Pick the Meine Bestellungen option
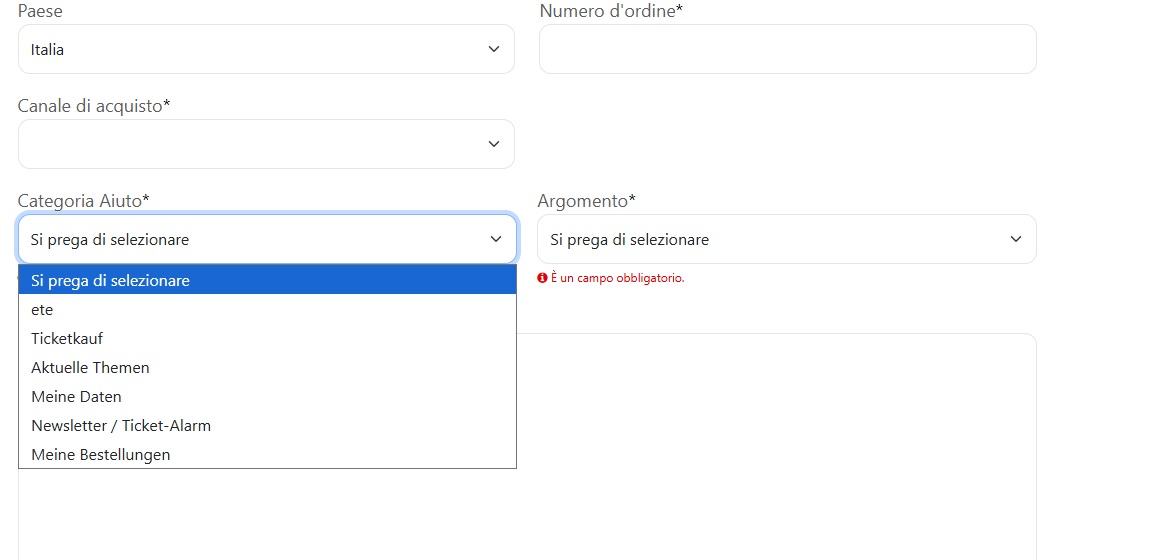 (267, 454)
